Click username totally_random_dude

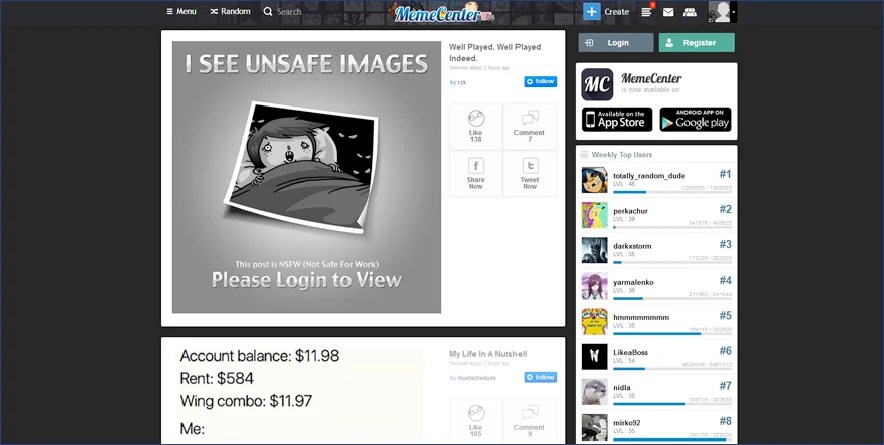649,176
